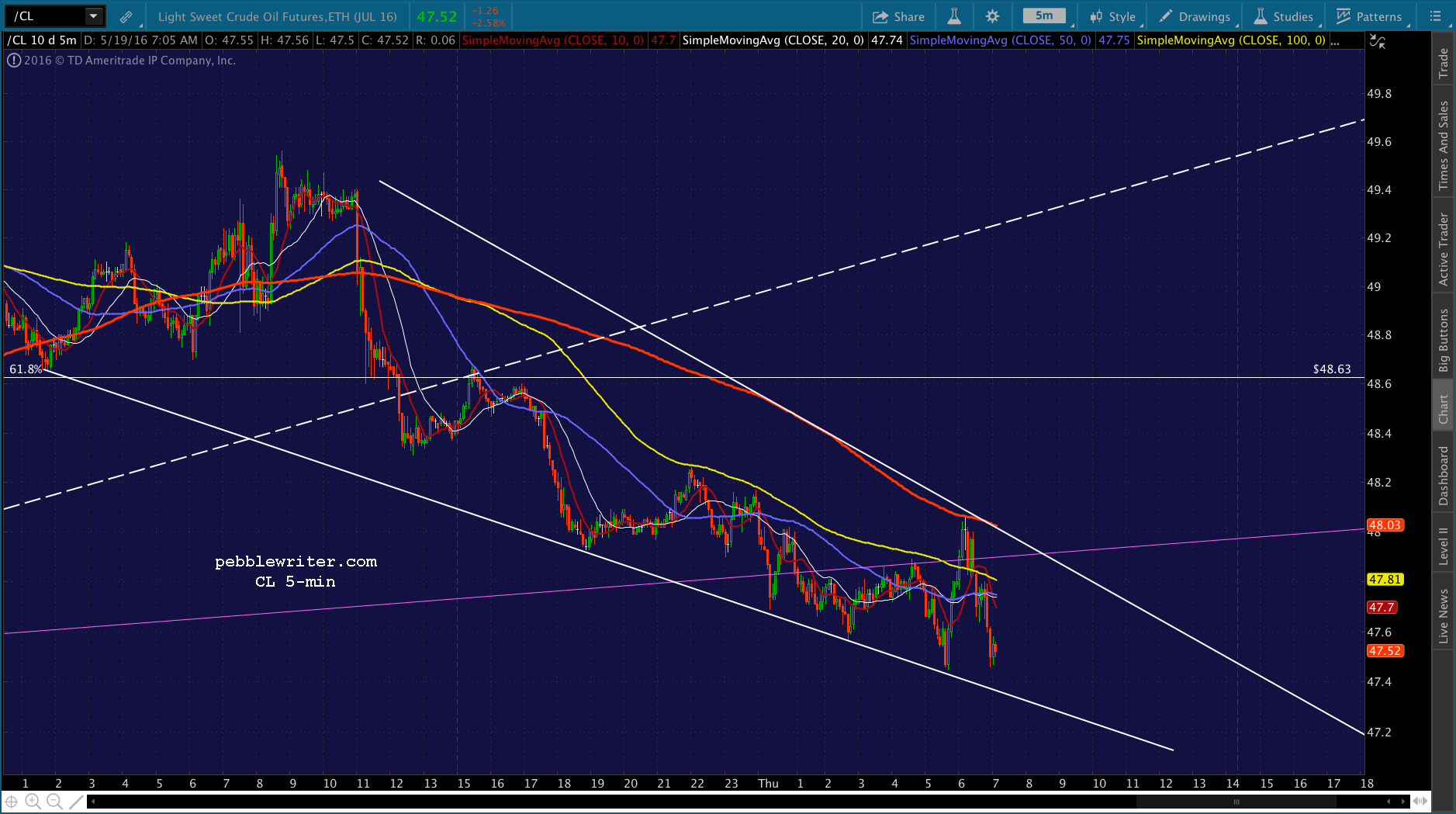Toggle the Times And Sales side panel
The width and height of the screenshot is (1456, 814).
point(1444,145)
